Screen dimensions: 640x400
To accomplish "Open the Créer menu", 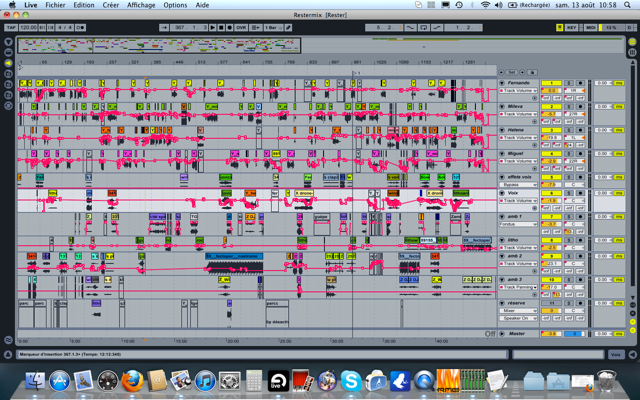I will pyautogui.click(x=111, y=5).
